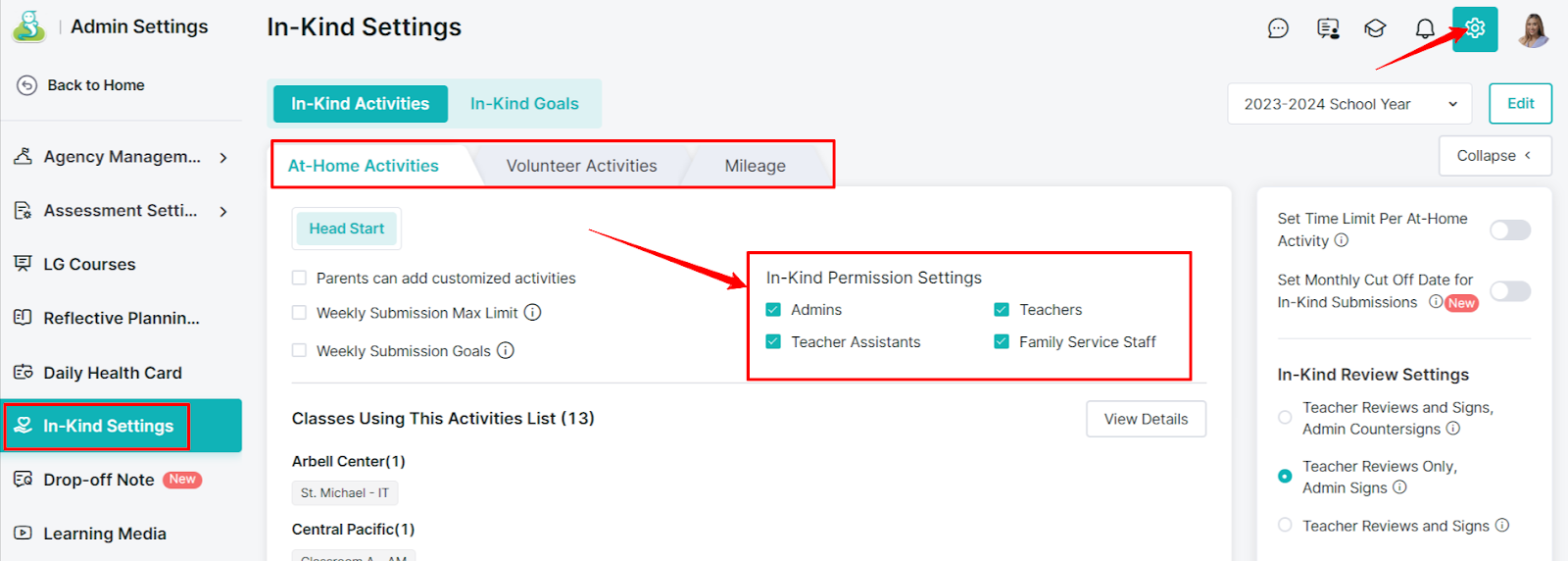Click the Back to Home arrow icon
The height and width of the screenshot is (561, 1568).
(27, 85)
